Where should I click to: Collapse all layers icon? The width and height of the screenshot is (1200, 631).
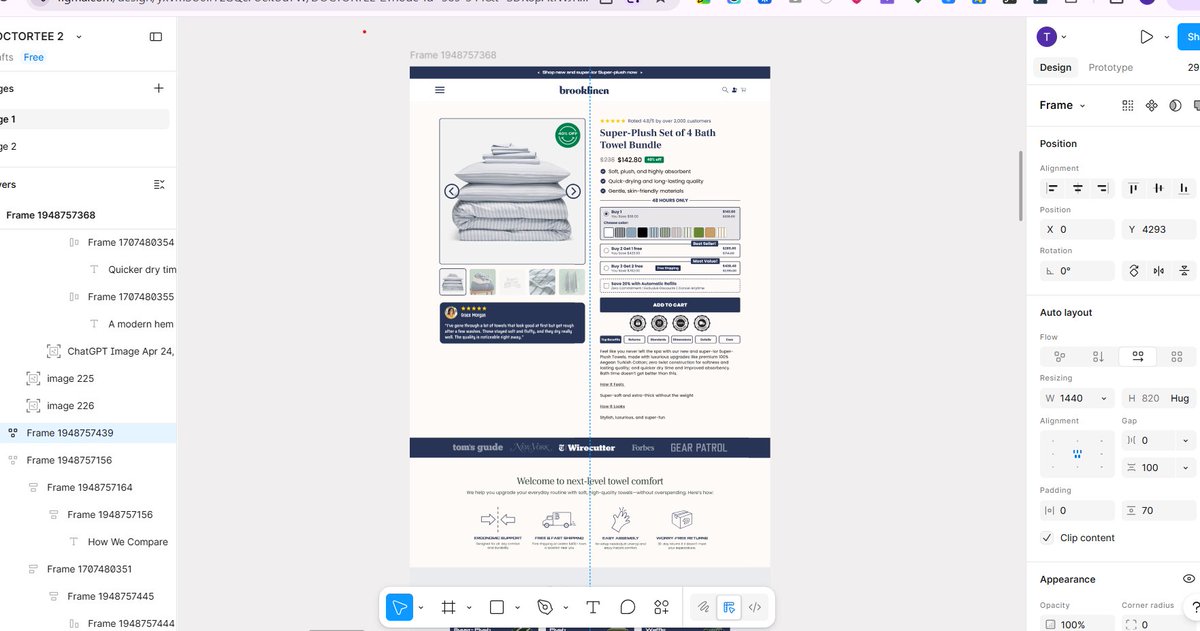point(159,185)
